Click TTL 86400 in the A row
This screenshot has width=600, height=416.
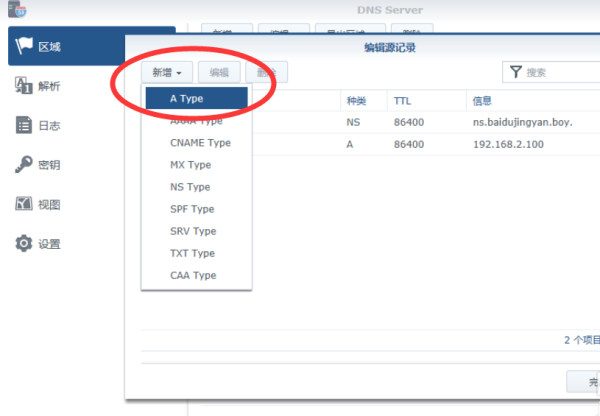click(409, 144)
